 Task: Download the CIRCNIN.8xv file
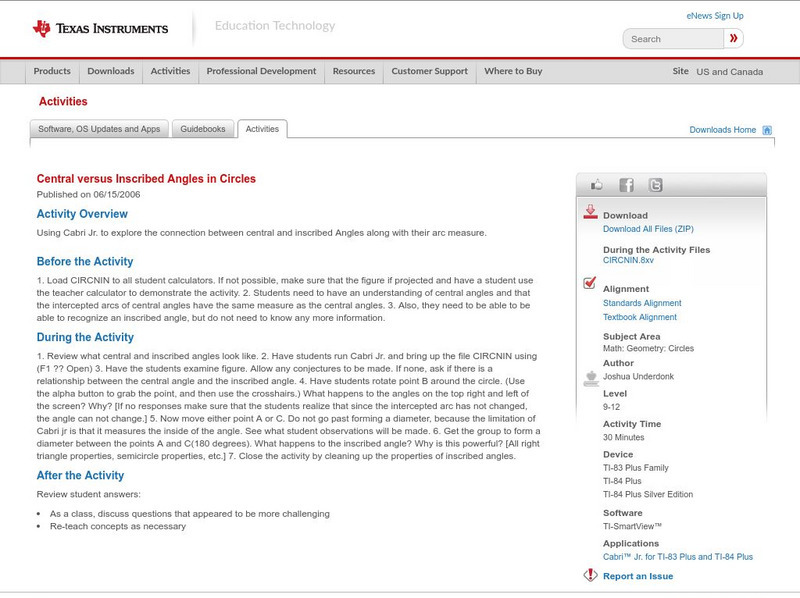click(x=628, y=260)
